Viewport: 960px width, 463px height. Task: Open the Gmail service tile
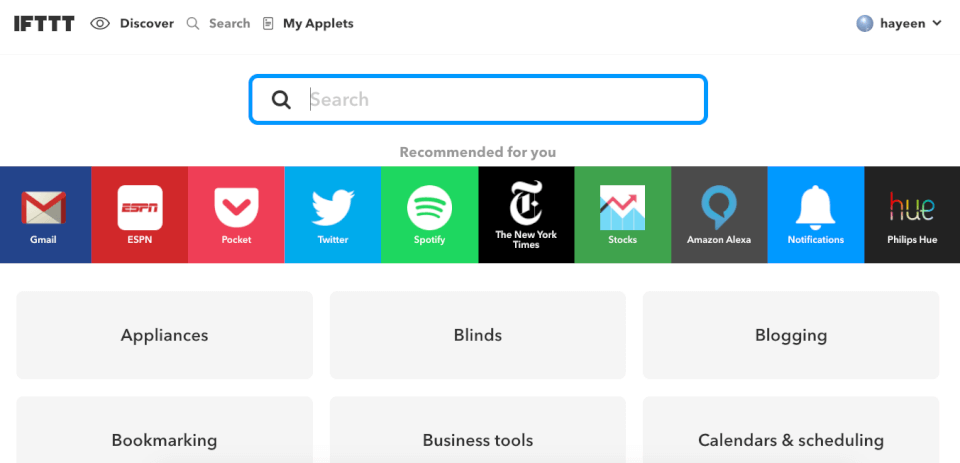coord(43,214)
